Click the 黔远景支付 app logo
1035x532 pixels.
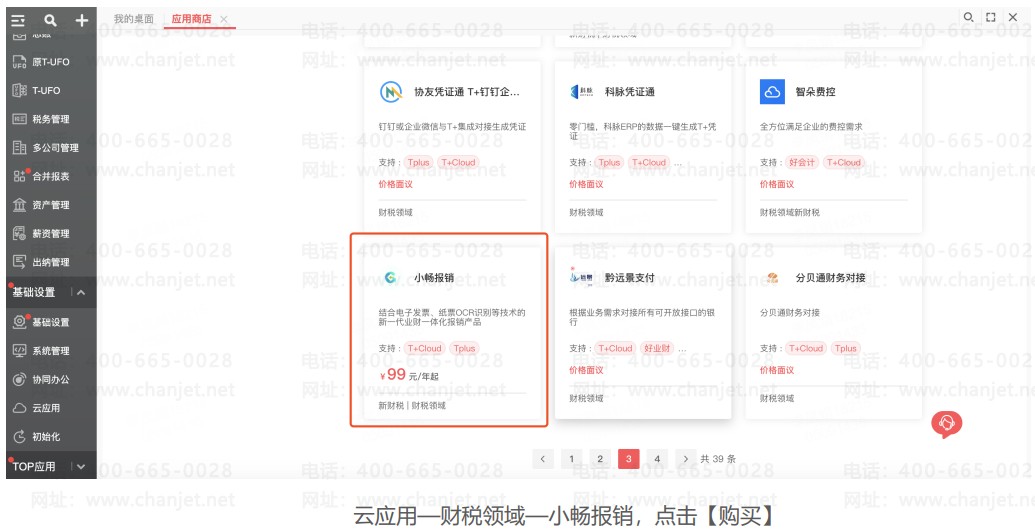(582, 278)
